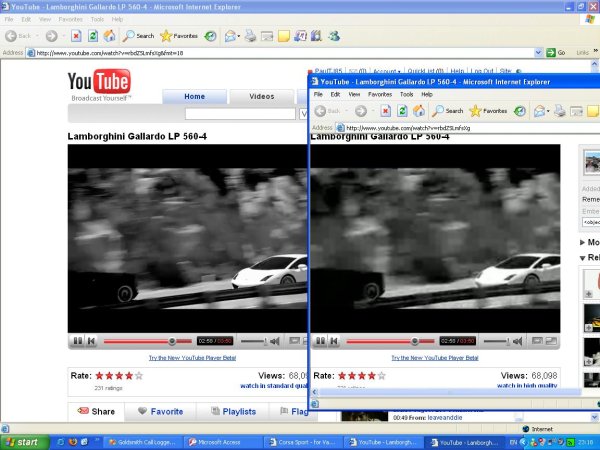Screen dimensions: 600x450
Task: Open Tools menu in front IE window
Action: [406, 94]
